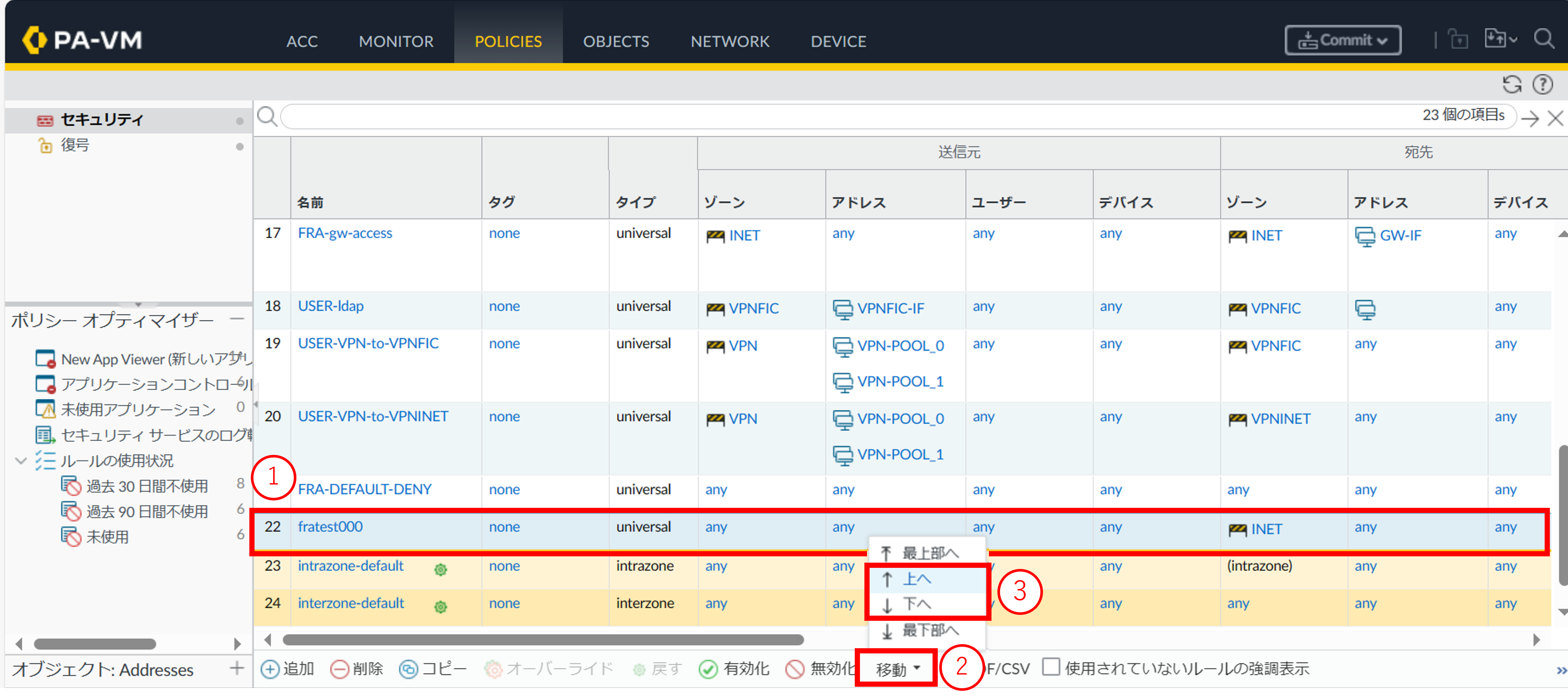Click the plus icon beside オブジェクト: Addresses
This screenshot has width=1568, height=696.
click(237, 668)
